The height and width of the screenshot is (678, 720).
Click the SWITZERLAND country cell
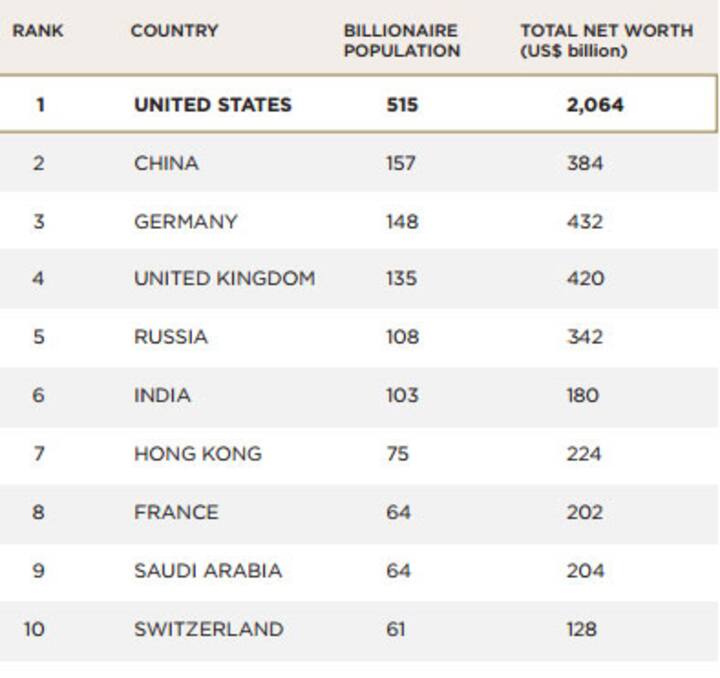(209, 629)
